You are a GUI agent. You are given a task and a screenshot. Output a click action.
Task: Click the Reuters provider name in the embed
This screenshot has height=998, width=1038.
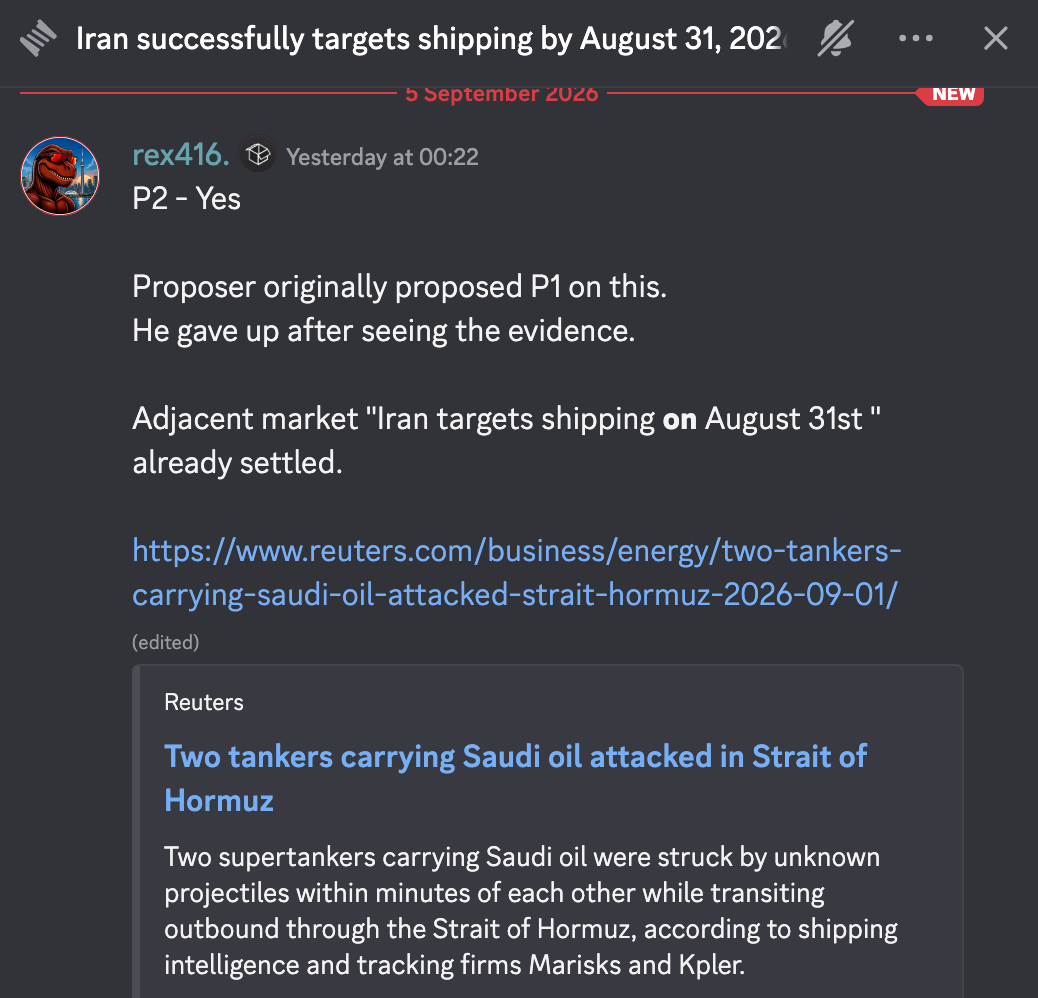pos(204,702)
